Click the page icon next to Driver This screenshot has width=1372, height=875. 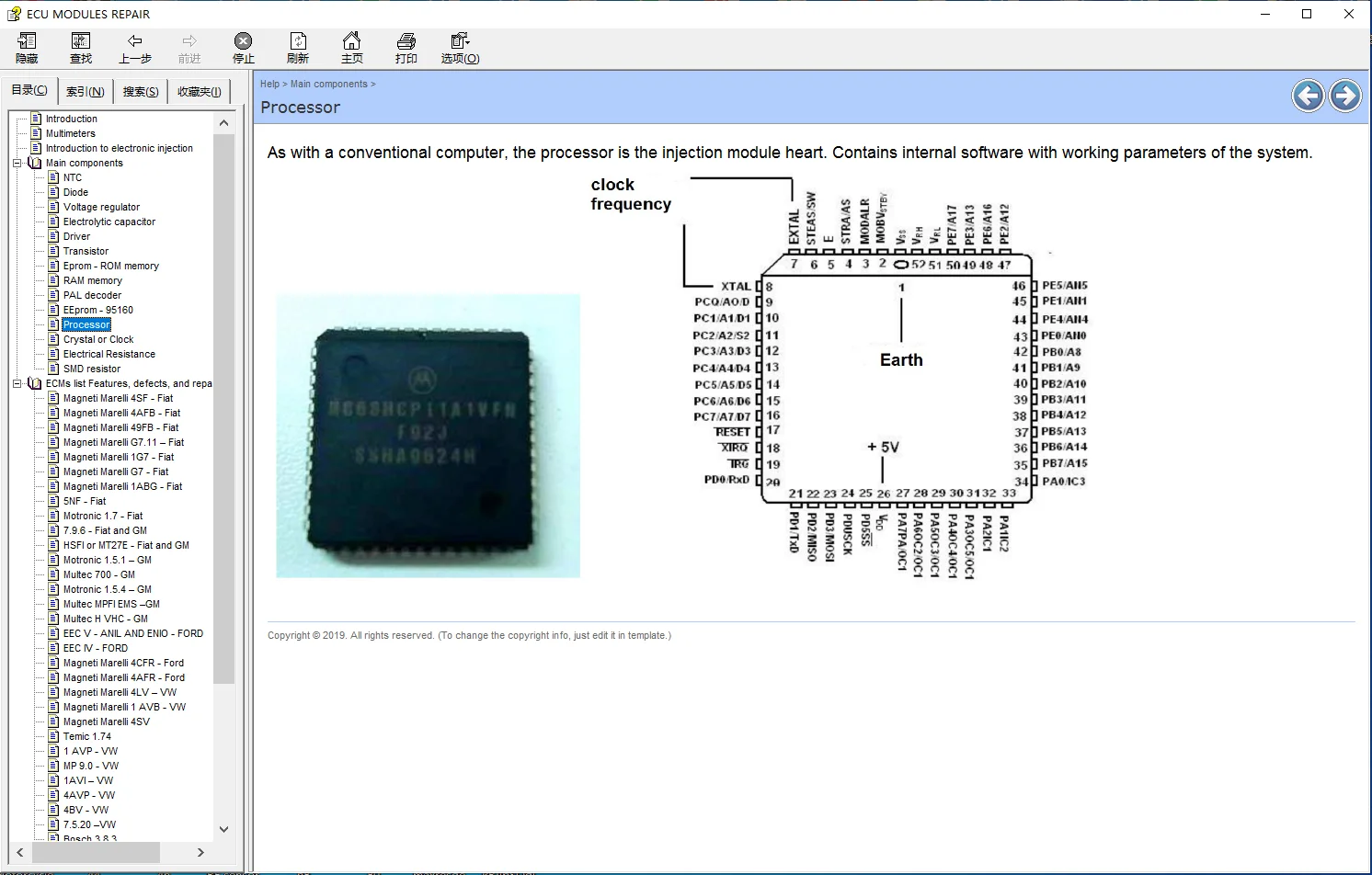point(53,236)
